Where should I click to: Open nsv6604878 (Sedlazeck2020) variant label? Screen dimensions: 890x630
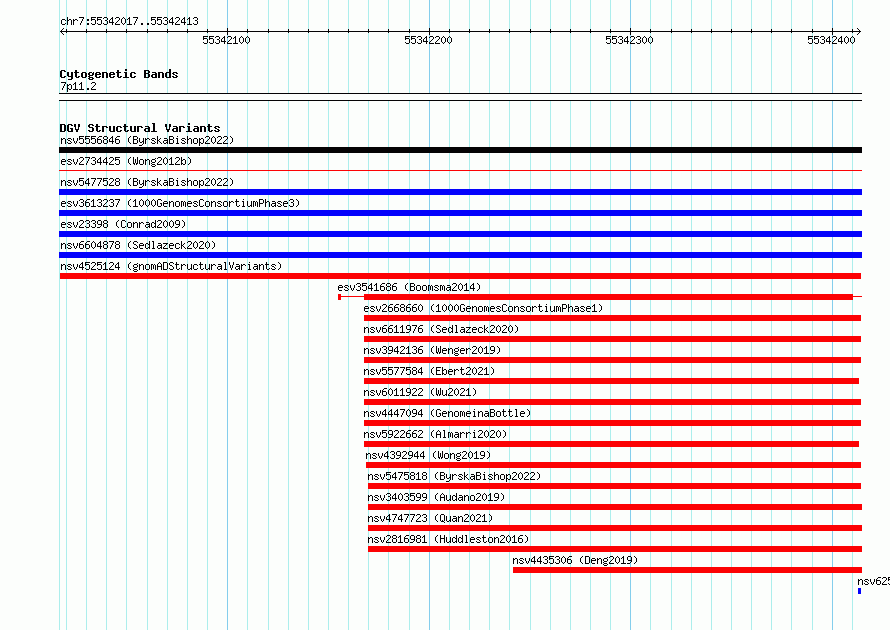[x=138, y=245]
